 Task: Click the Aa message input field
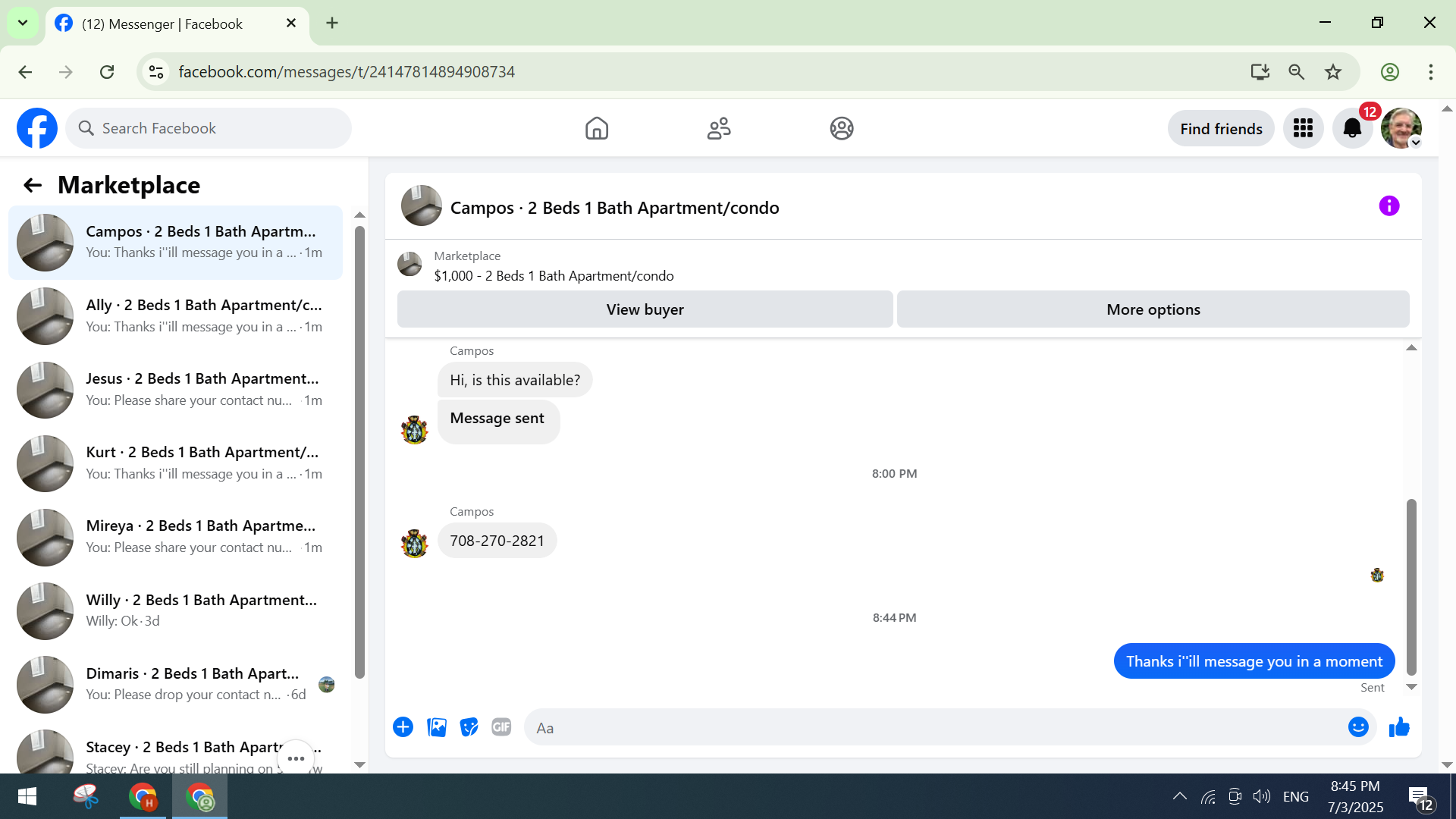933,728
